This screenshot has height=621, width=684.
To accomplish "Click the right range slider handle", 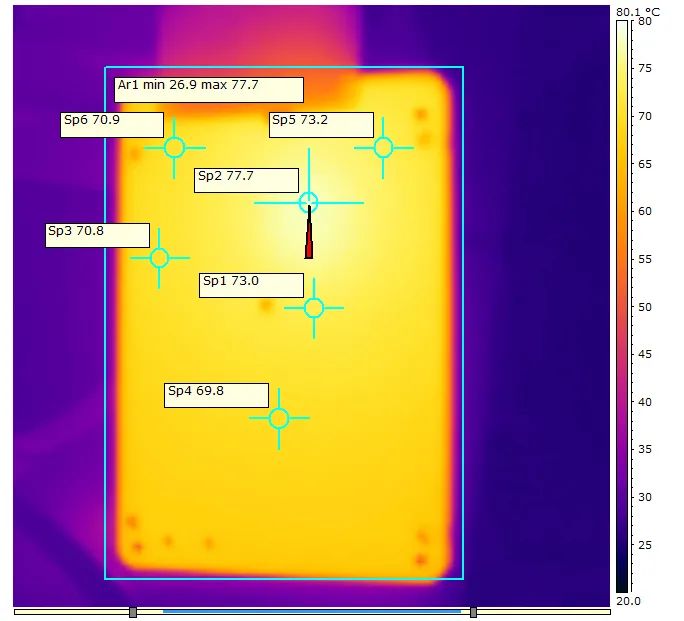I will (x=473, y=612).
